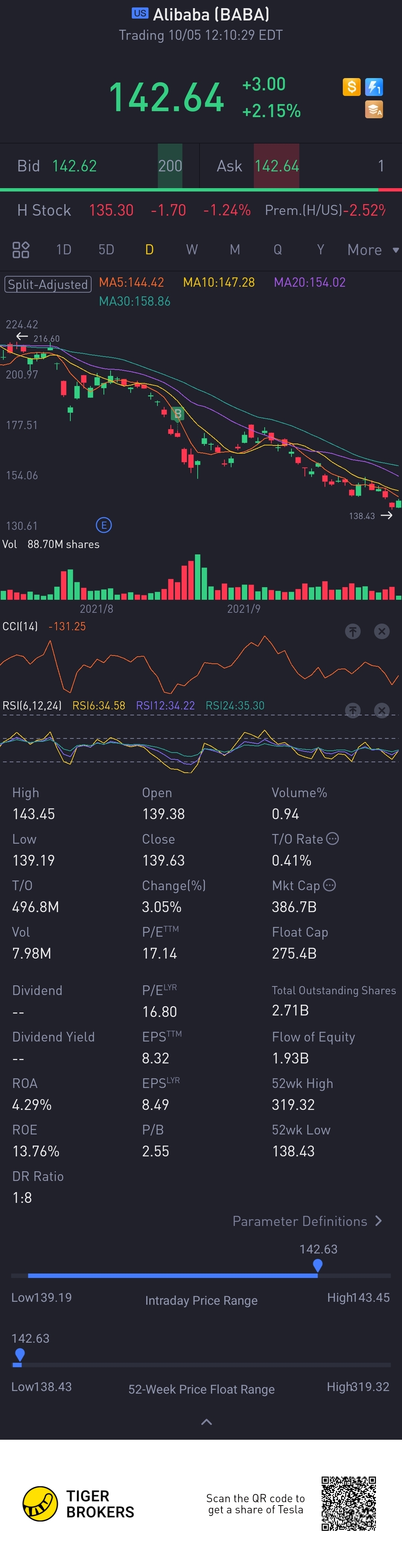Screen dimensions: 402x1568
Task: Tap the RSI6:34.58 value label
Action: (x=99, y=705)
